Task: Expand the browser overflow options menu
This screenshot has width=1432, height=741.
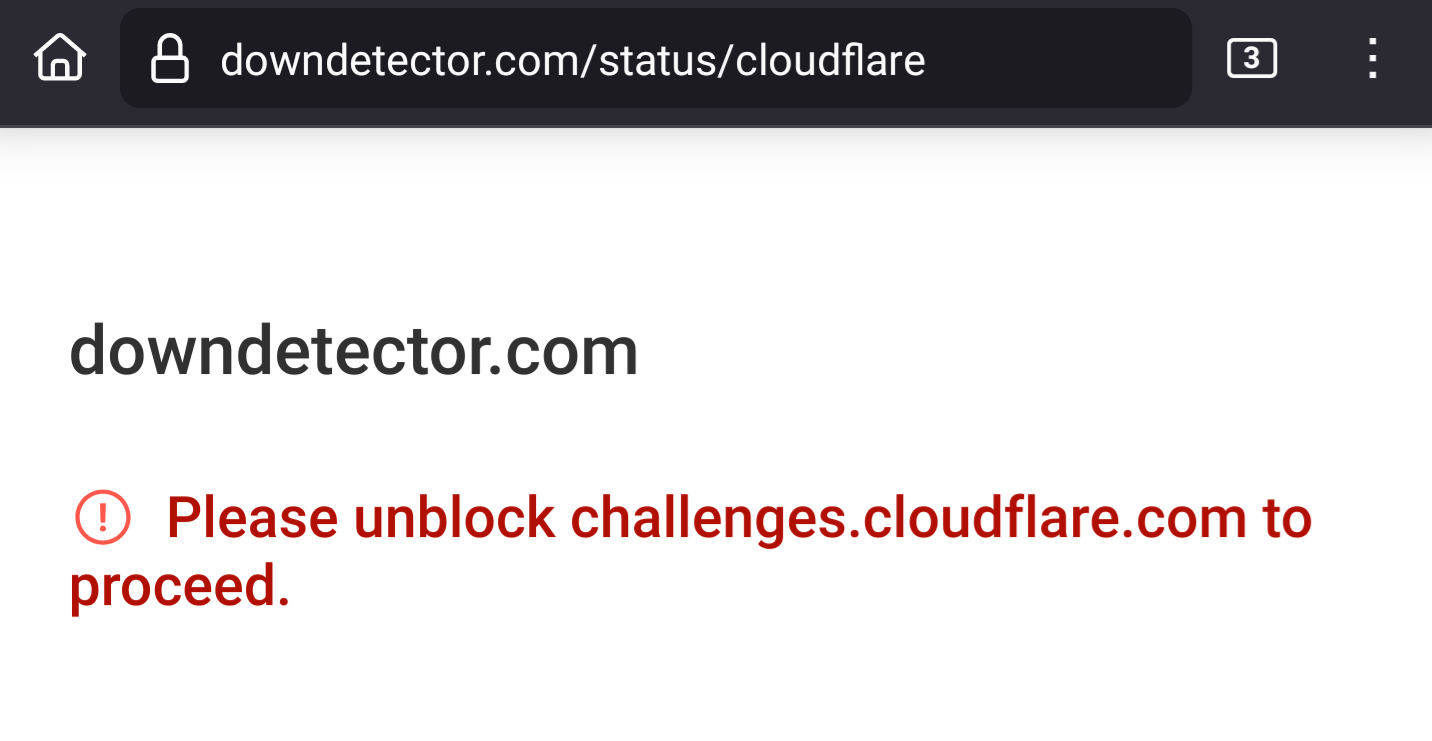Action: point(1373,59)
